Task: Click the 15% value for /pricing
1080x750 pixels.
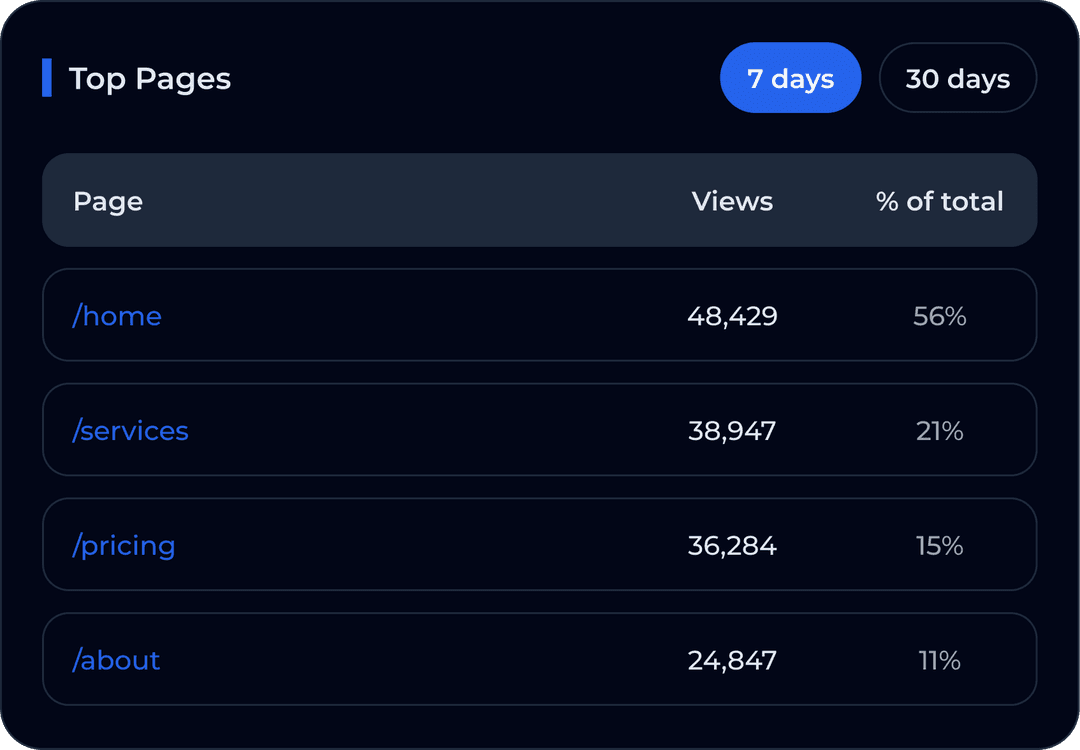Action: pyautogui.click(x=940, y=546)
